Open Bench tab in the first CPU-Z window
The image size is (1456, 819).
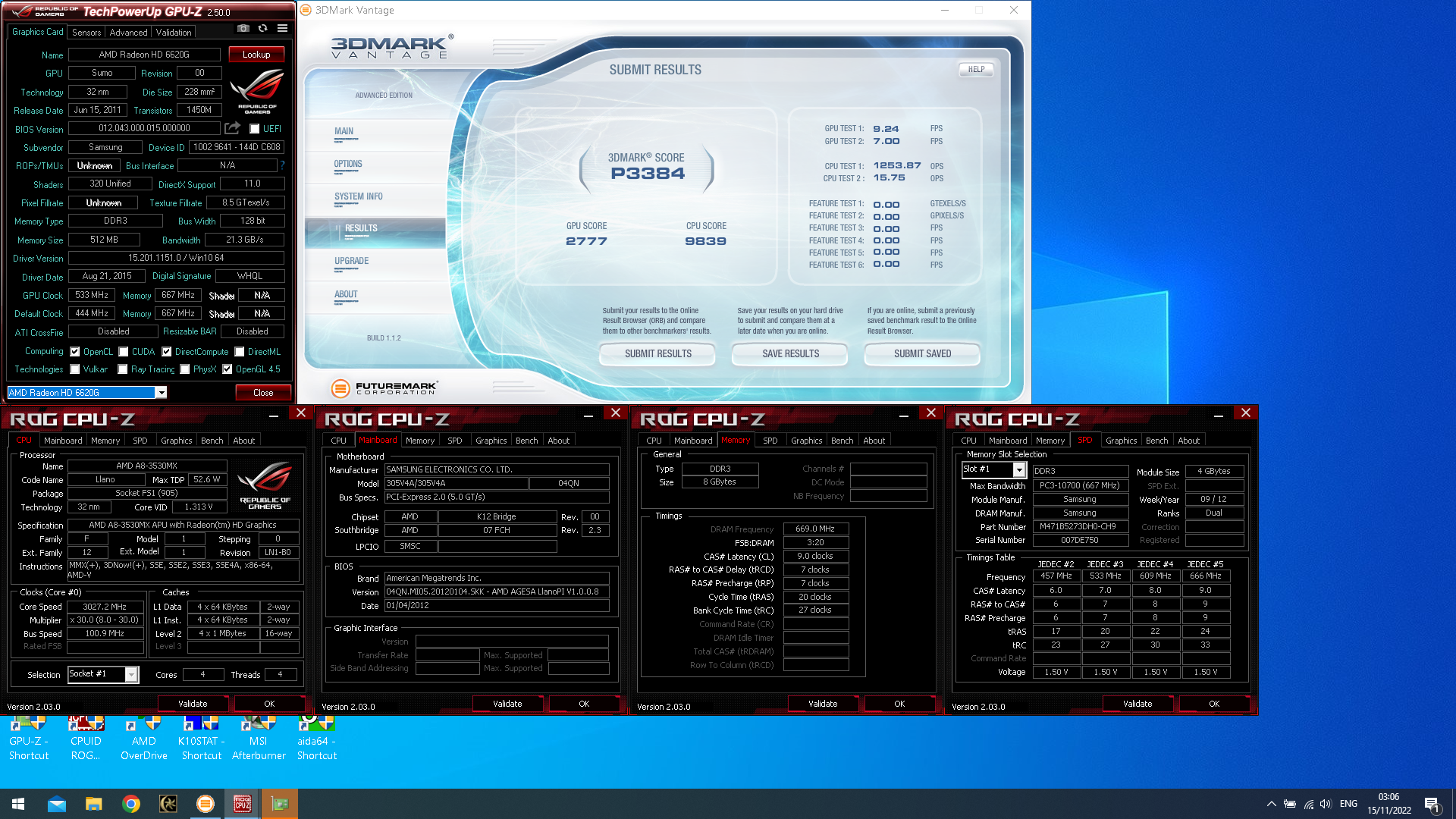point(212,441)
